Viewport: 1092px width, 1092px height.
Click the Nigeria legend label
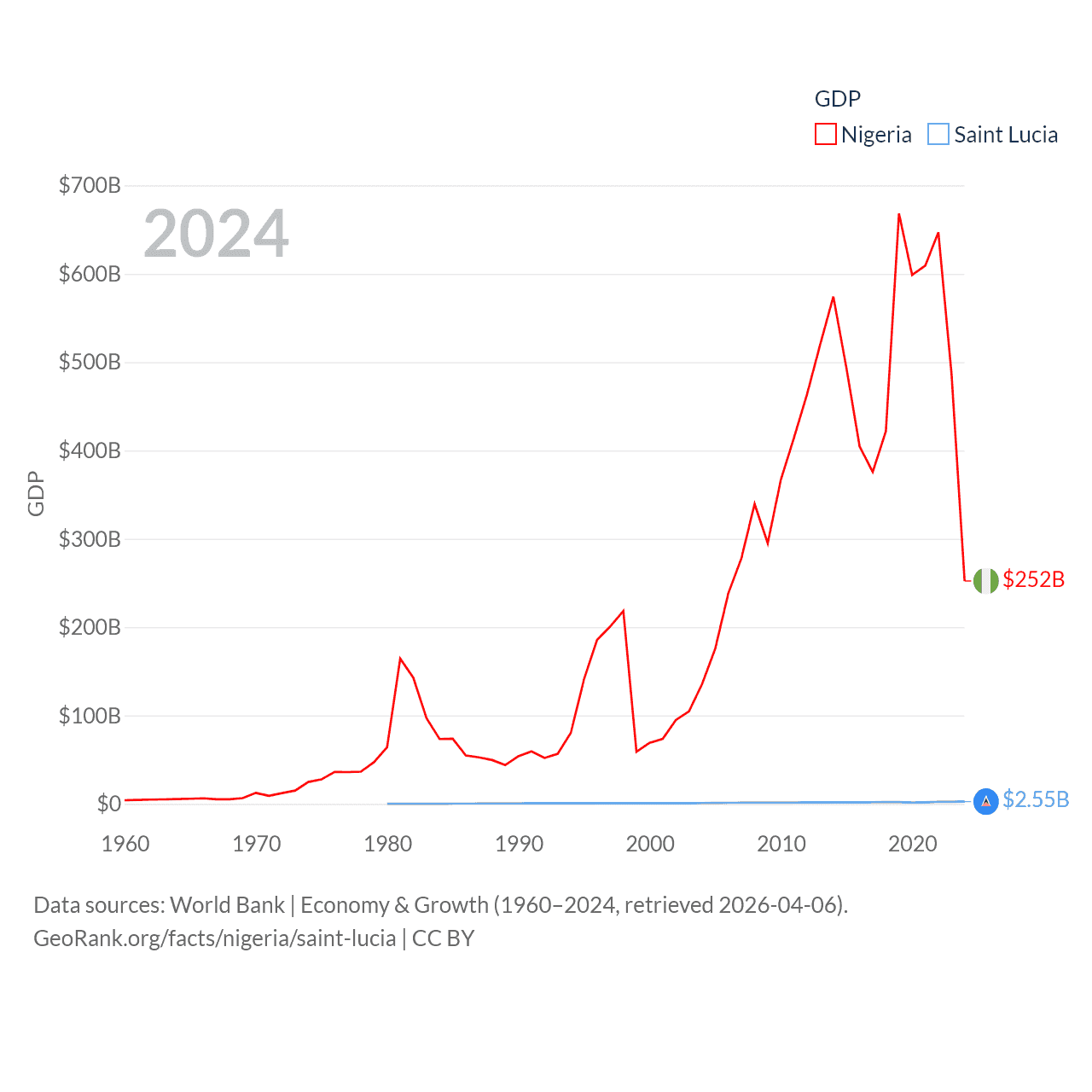(876, 135)
